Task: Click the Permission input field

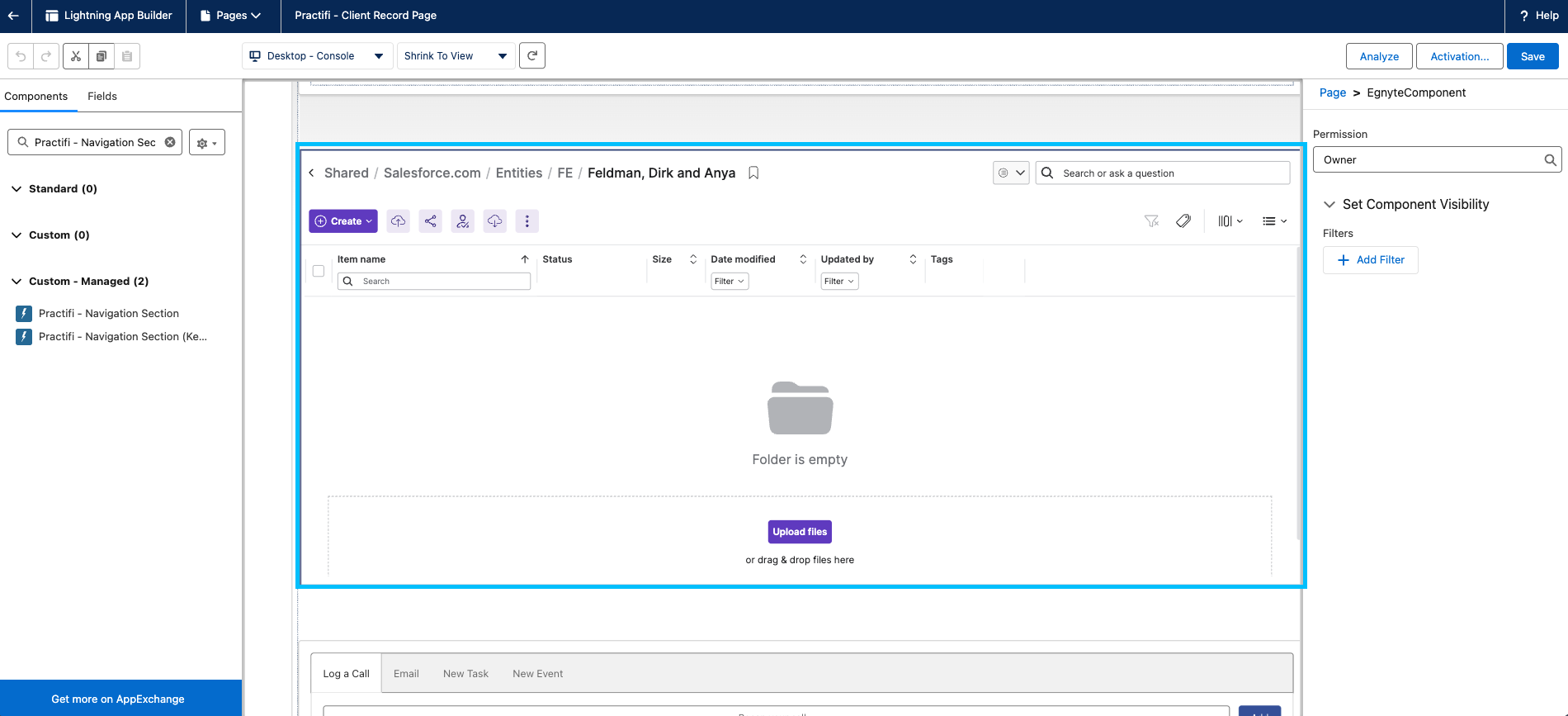Action: tap(1437, 160)
